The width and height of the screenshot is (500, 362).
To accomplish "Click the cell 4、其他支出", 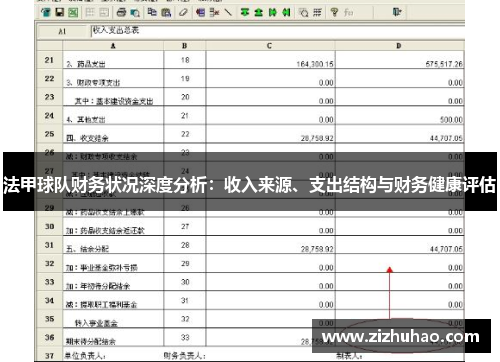I will pos(113,116).
